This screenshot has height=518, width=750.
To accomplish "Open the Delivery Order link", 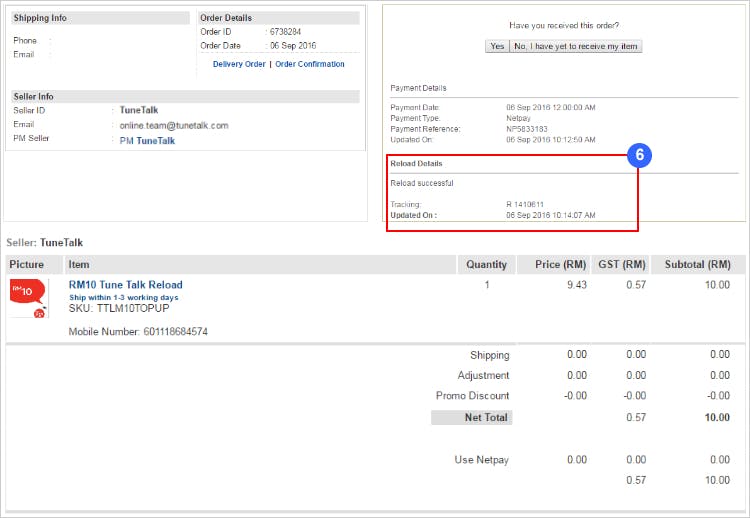I will pos(239,64).
